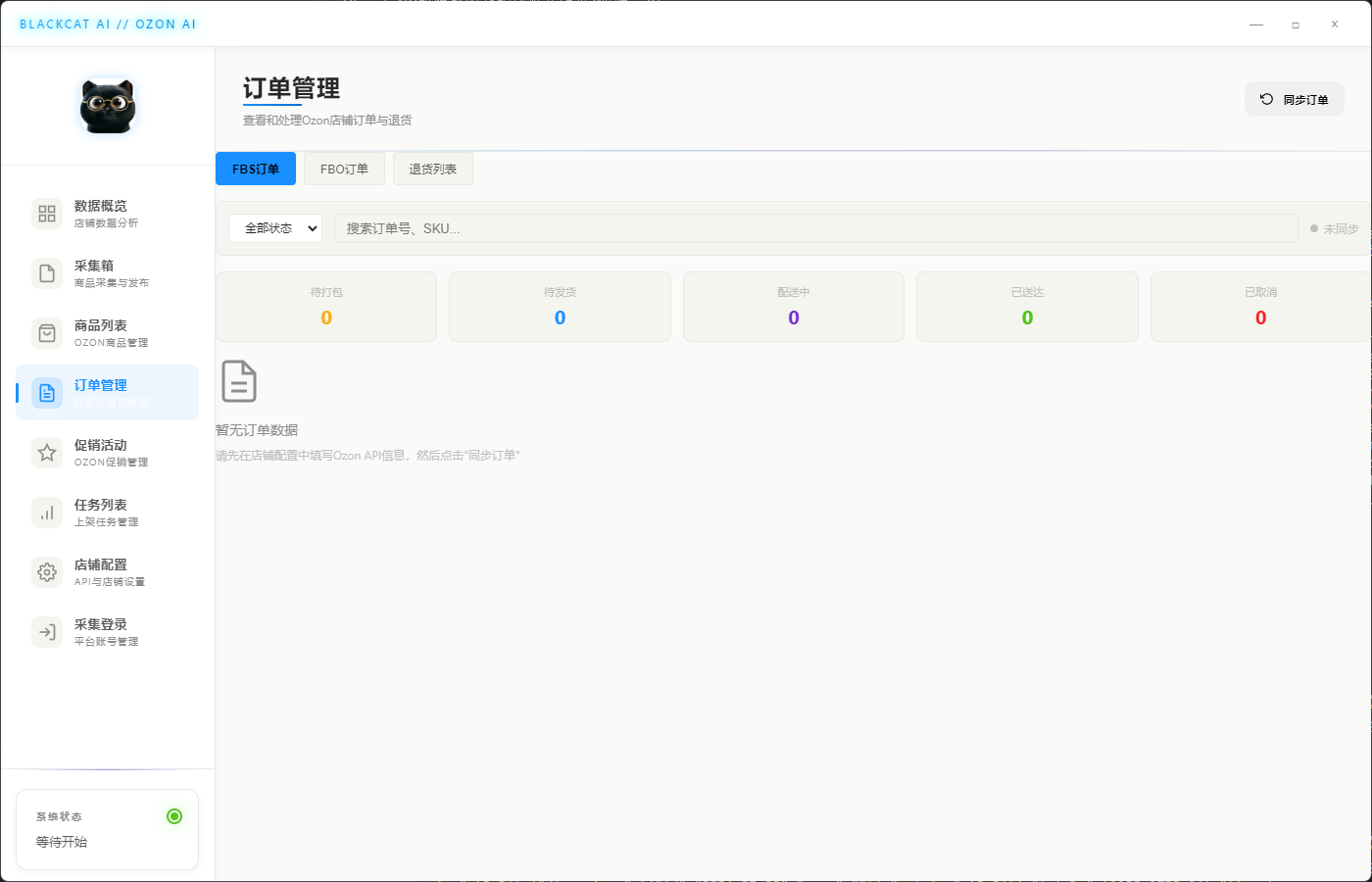Open the 商品列表 shopping bag icon
Screen dimensions: 1372x882
pos(47,333)
